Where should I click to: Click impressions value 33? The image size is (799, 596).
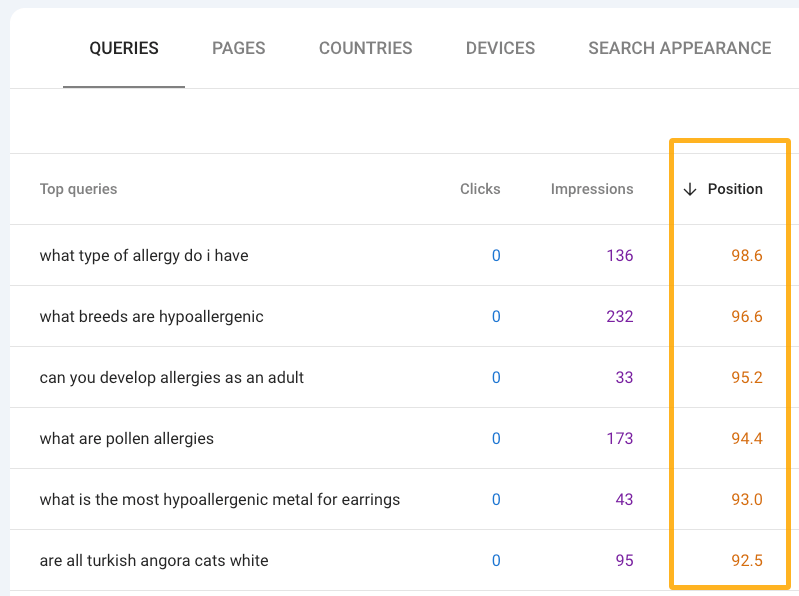(624, 377)
